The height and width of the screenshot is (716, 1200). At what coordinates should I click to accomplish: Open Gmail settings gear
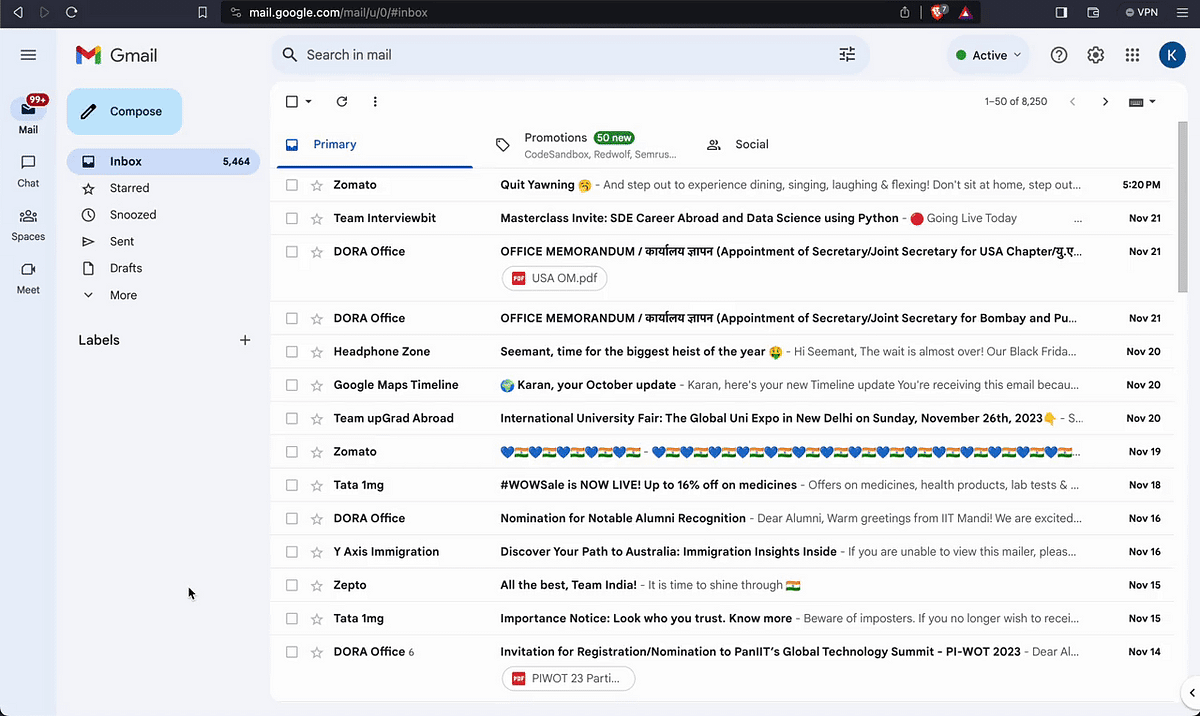[x=1096, y=55]
